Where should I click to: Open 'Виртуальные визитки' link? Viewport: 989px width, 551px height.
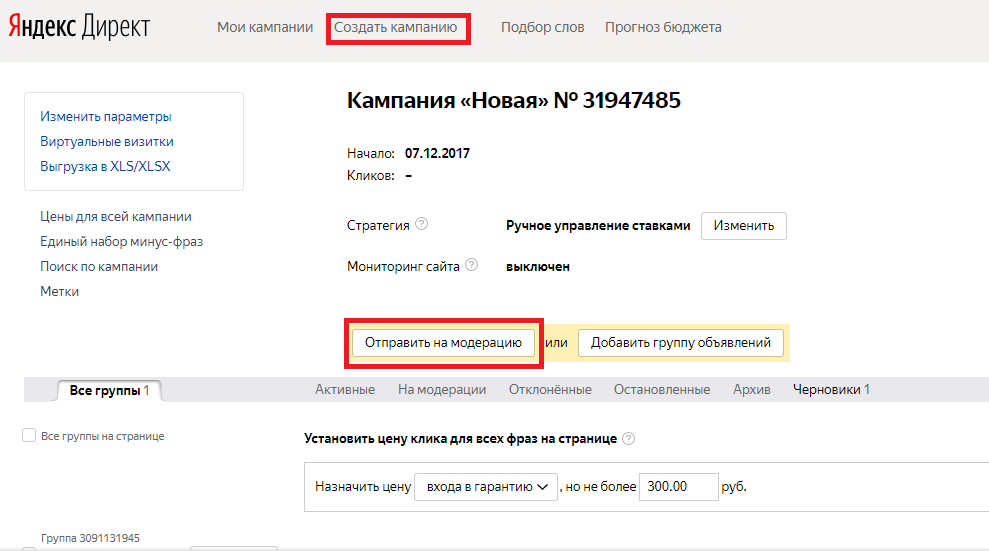point(107,142)
